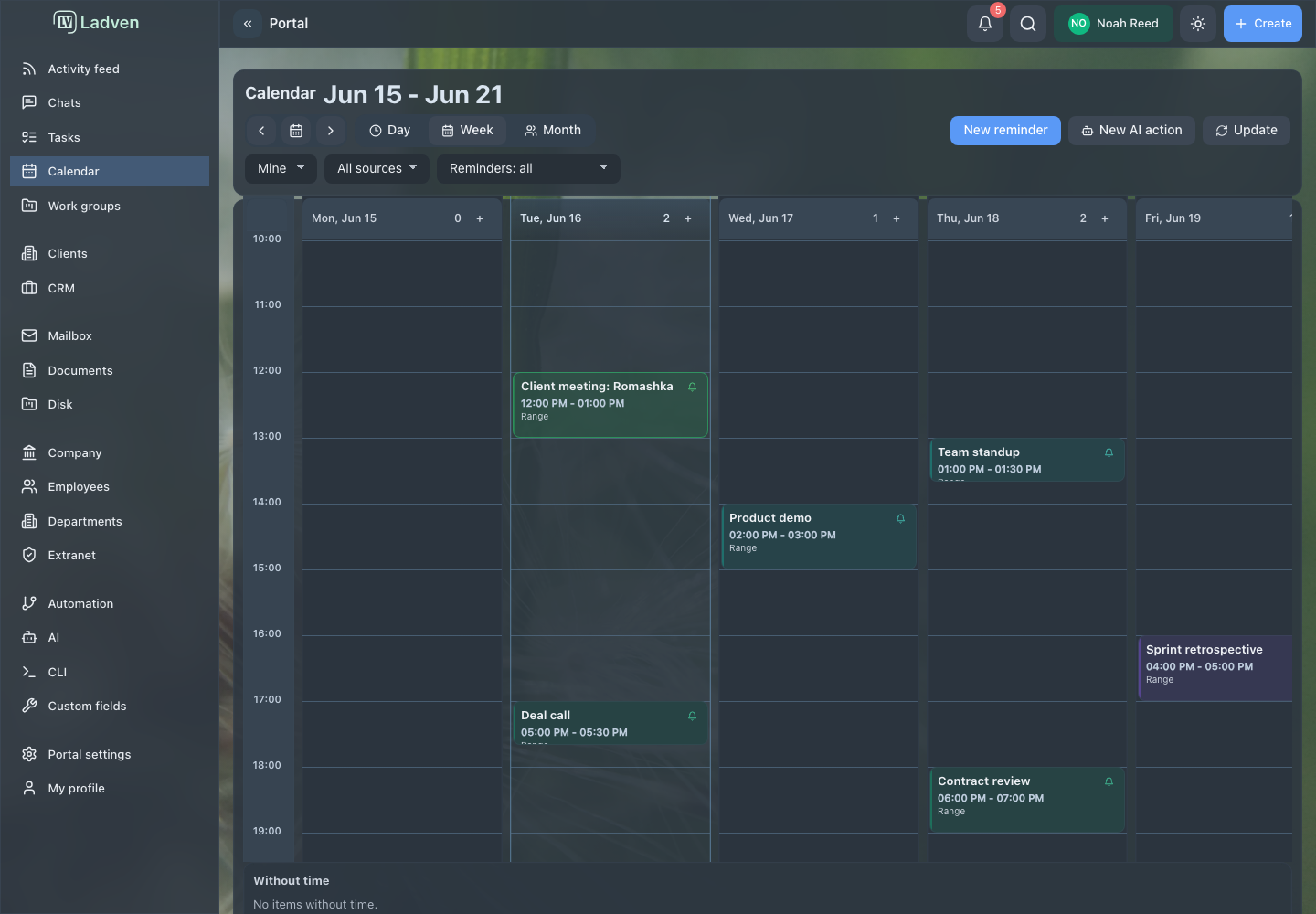Image resolution: width=1316 pixels, height=914 pixels.
Task: Open Disk in sidebar
Action: point(110,404)
